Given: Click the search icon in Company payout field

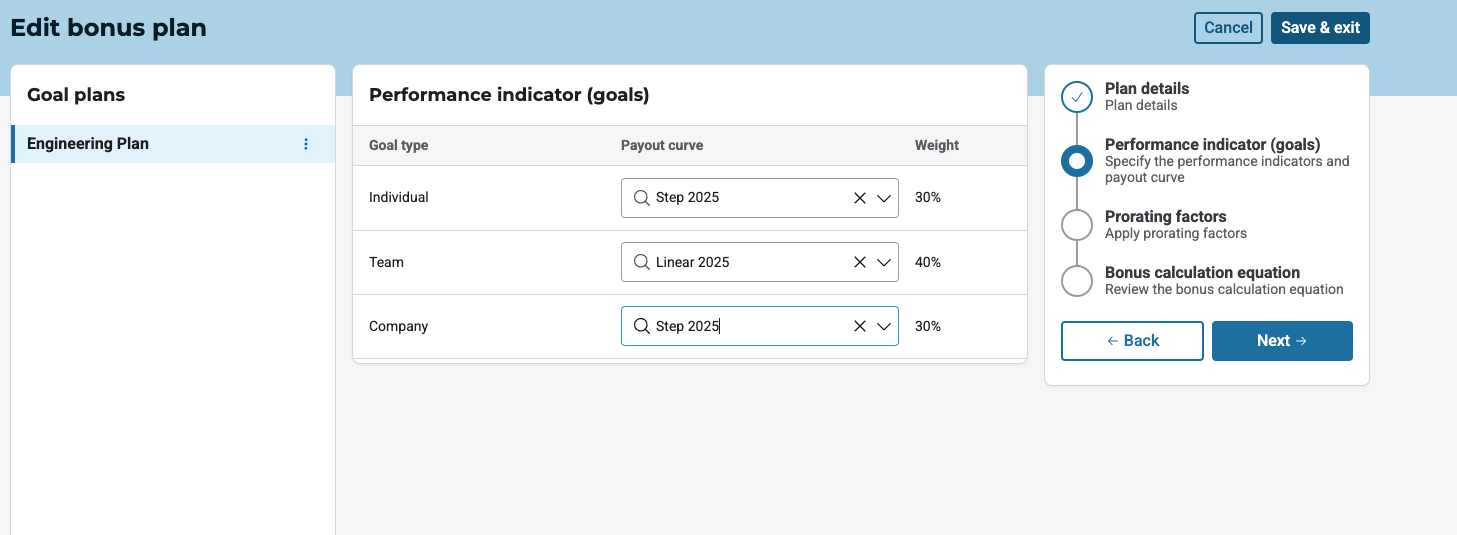Looking at the screenshot, I should point(642,326).
